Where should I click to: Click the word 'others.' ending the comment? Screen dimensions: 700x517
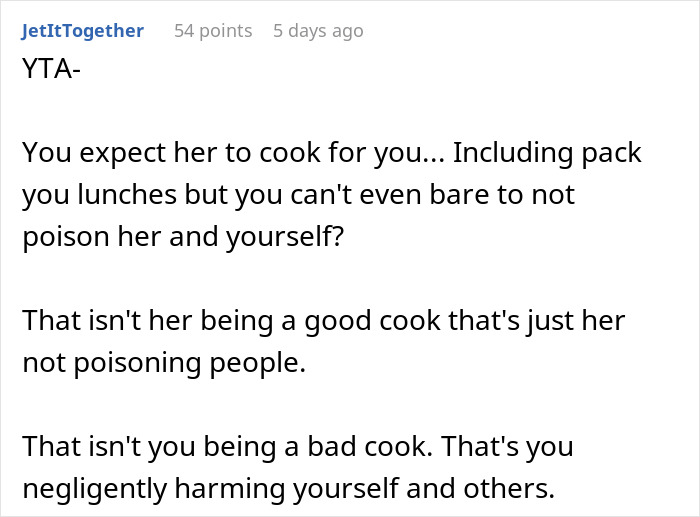pyautogui.click(x=509, y=488)
